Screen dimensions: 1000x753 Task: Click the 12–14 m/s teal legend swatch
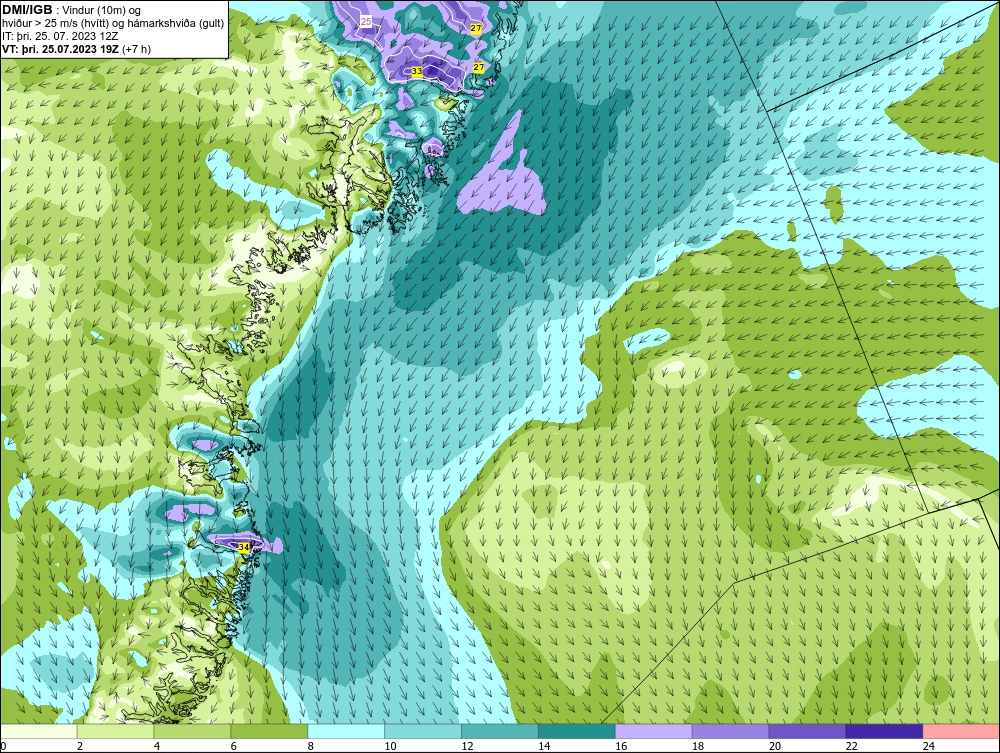[500, 731]
